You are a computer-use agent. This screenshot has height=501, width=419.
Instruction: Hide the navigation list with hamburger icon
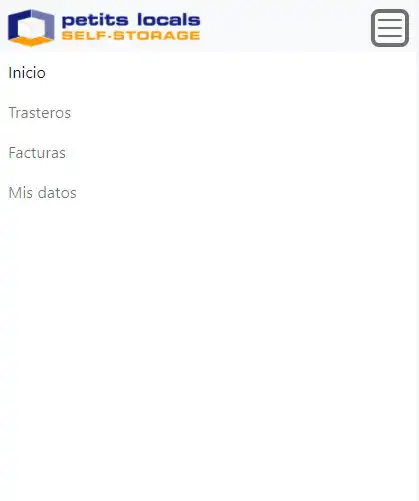point(390,28)
